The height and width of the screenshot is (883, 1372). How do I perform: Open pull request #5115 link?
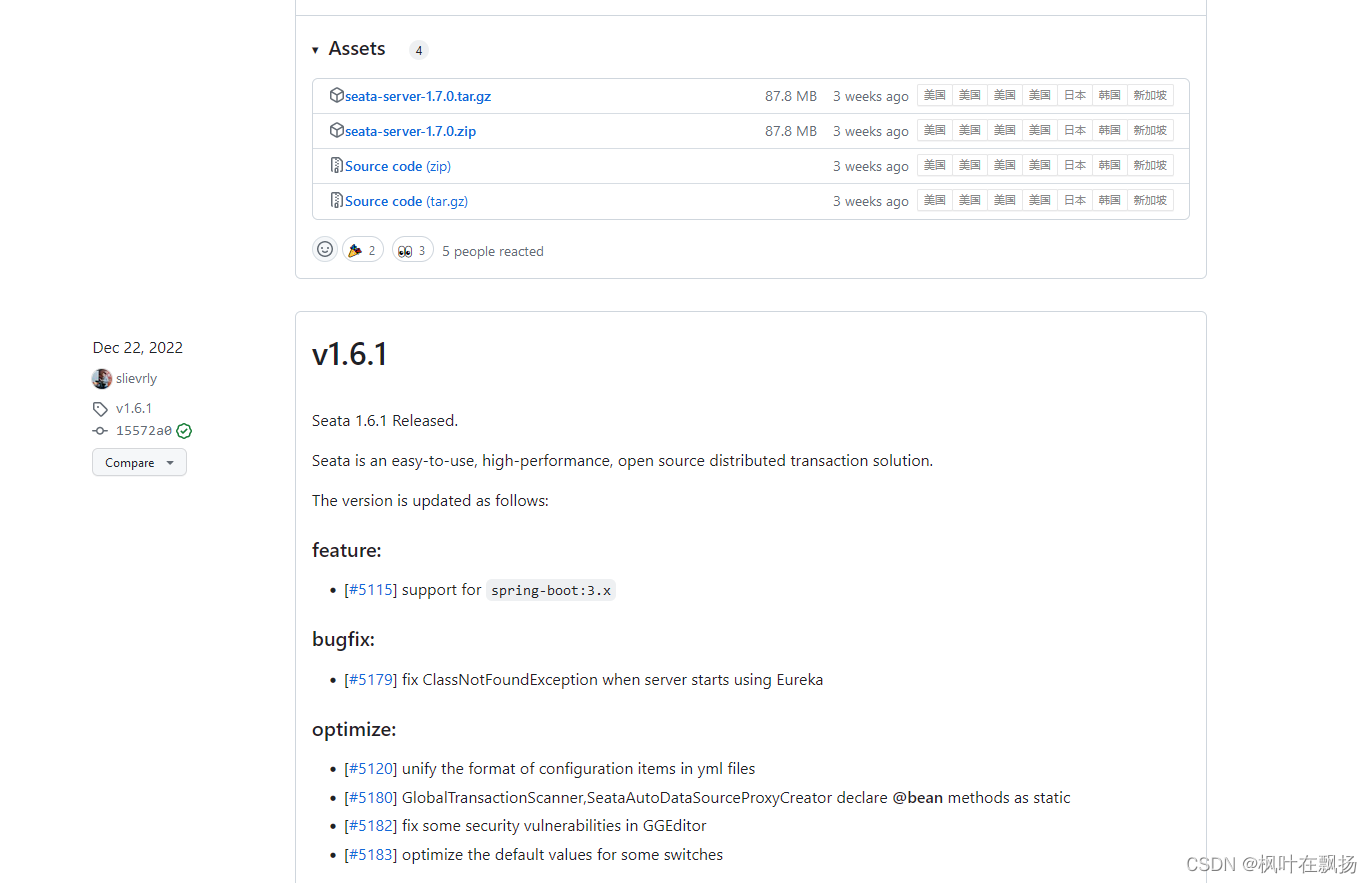click(x=370, y=589)
